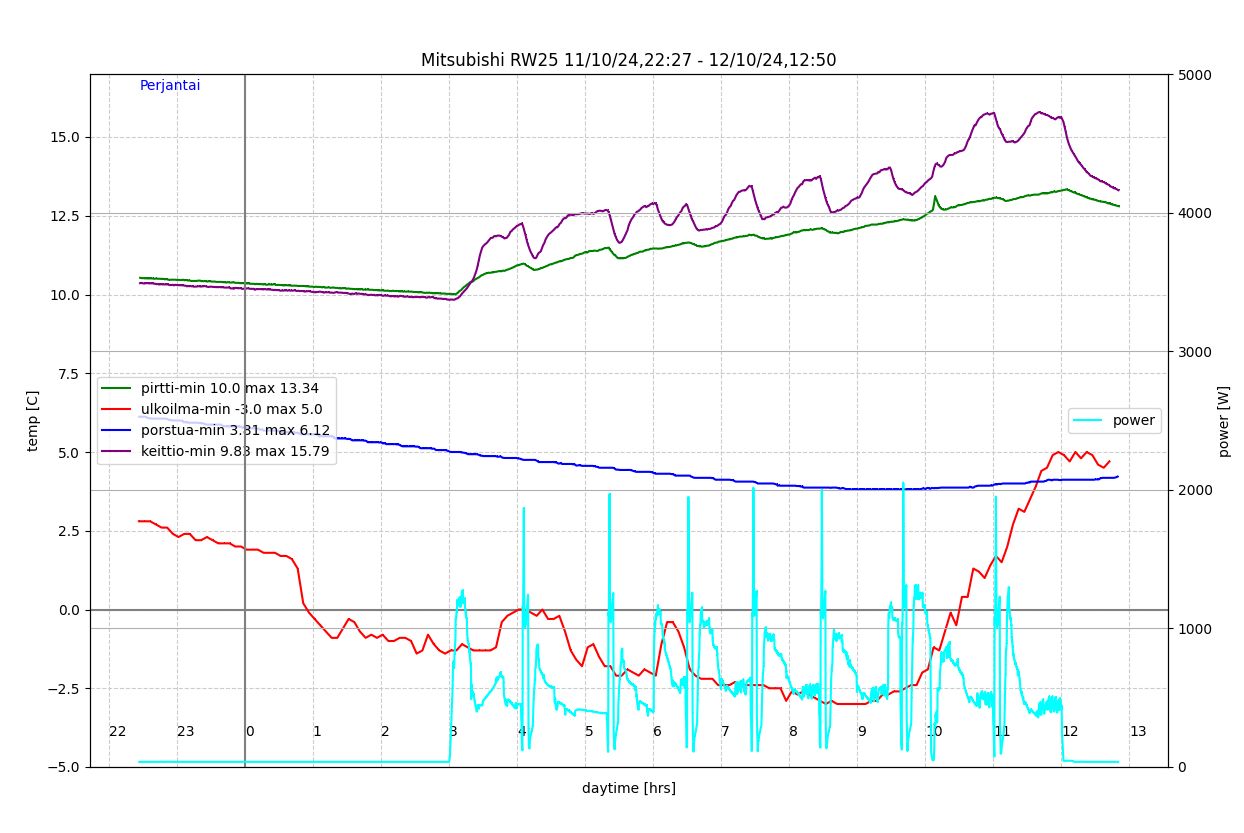Click the power legend label
The width and height of the screenshot is (1244, 833).
tap(1134, 421)
